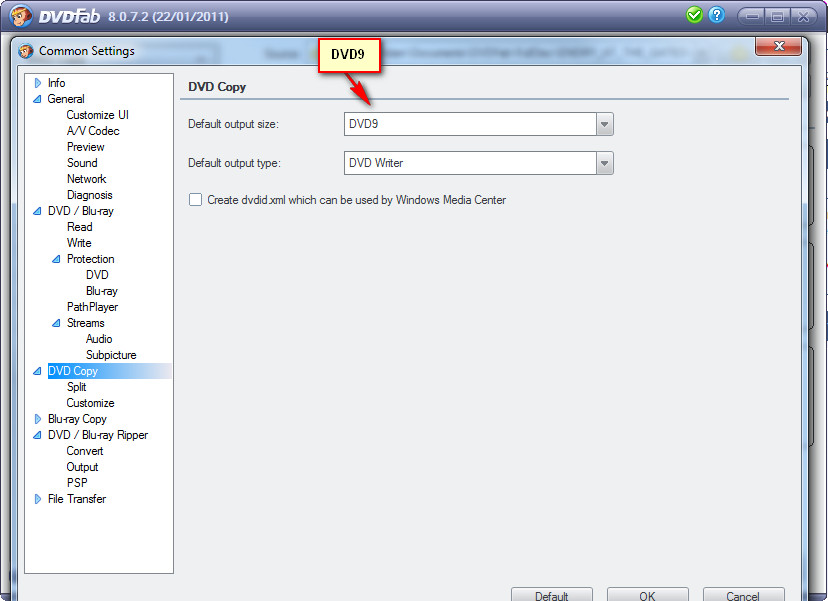Select General in the settings tree
Viewport: 828px width, 601px height.
[66, 99]
